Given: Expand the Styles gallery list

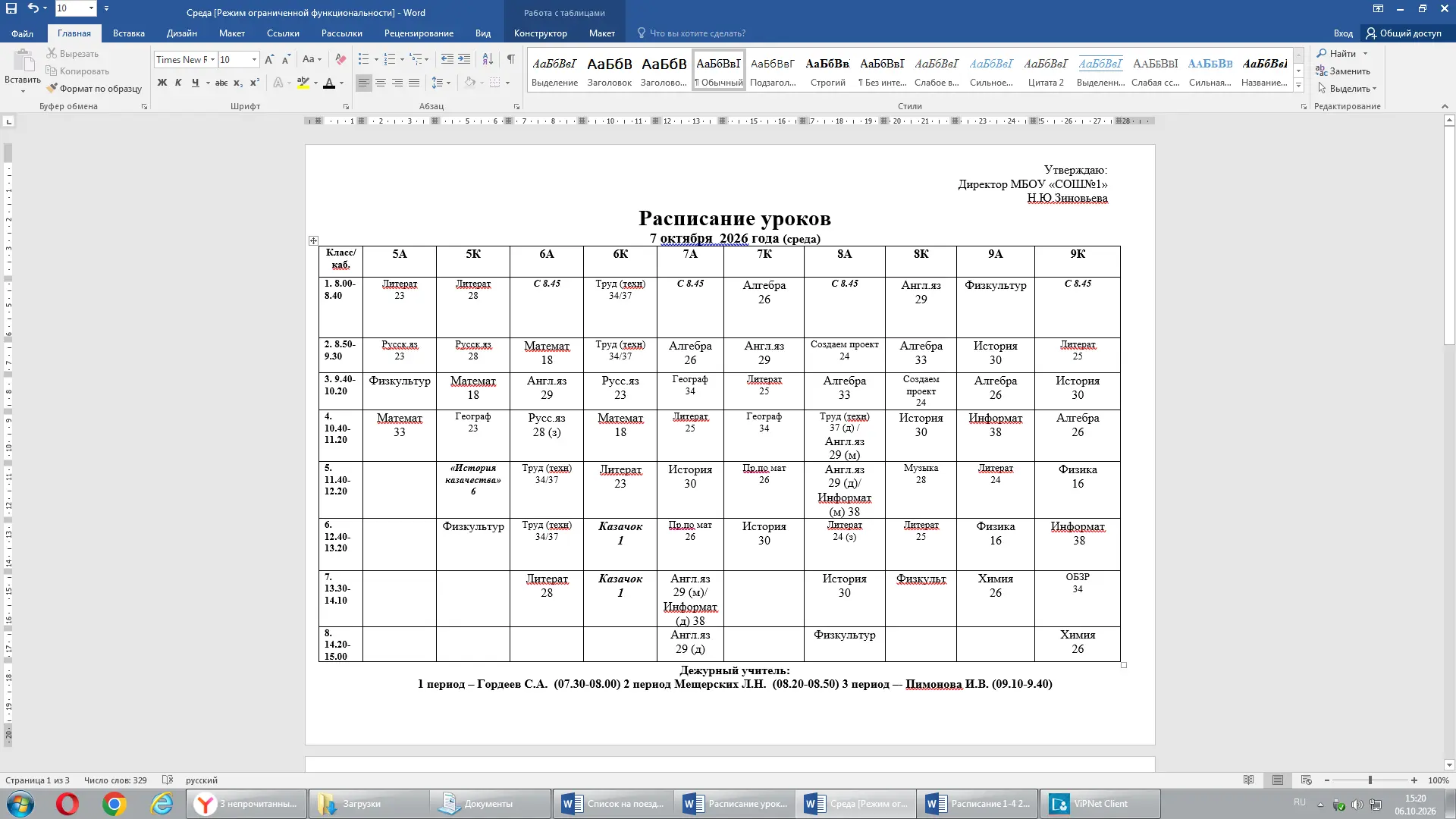Looking at the screenshot, I should tap(1298, 86).
